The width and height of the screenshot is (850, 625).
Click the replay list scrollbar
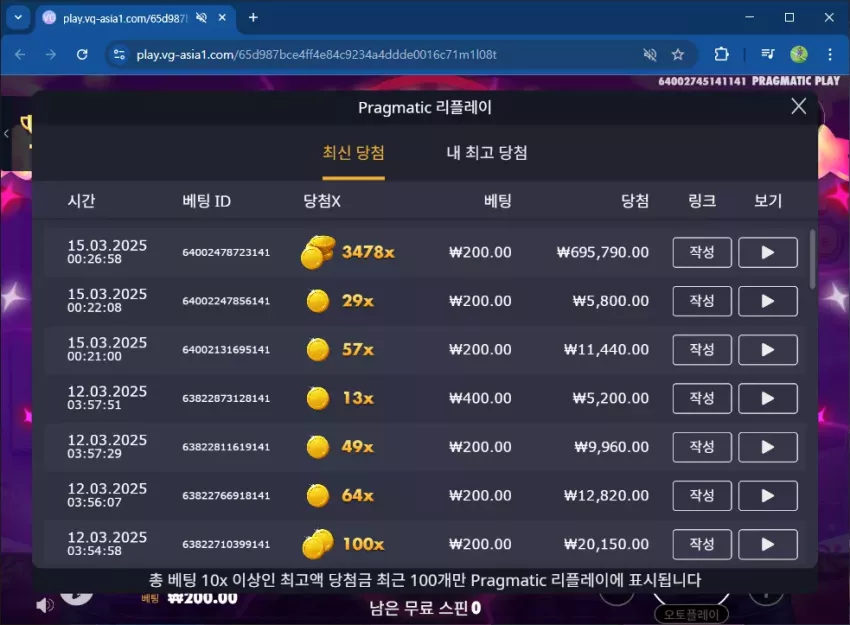tap(812, 259)
